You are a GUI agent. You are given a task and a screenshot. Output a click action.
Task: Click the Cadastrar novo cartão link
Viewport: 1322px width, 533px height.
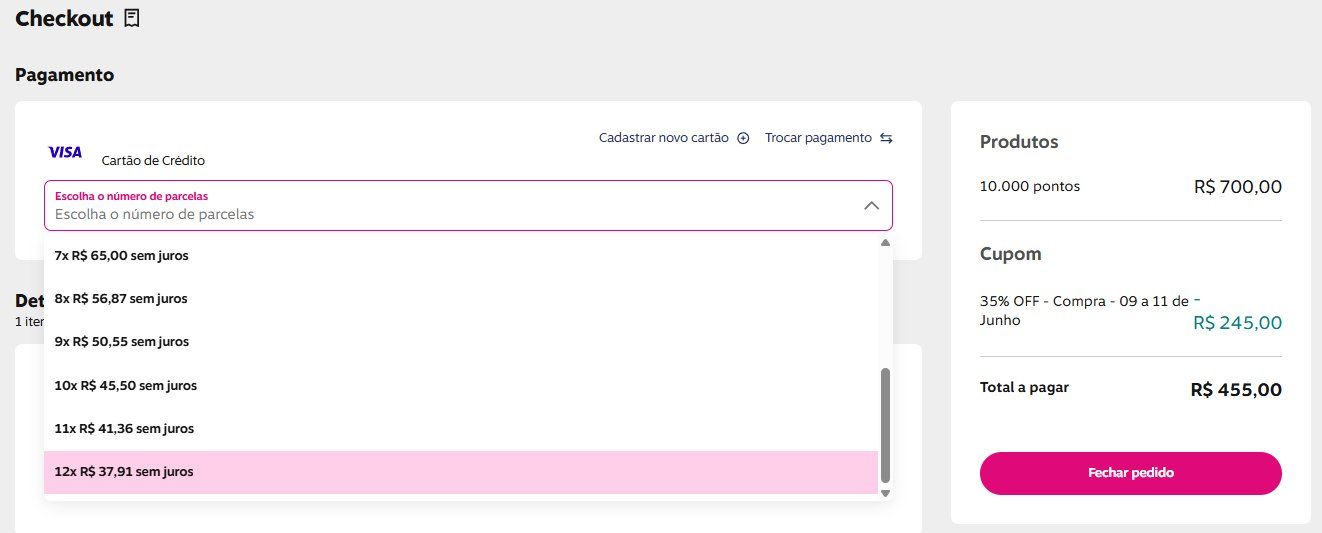coord(664,138)
